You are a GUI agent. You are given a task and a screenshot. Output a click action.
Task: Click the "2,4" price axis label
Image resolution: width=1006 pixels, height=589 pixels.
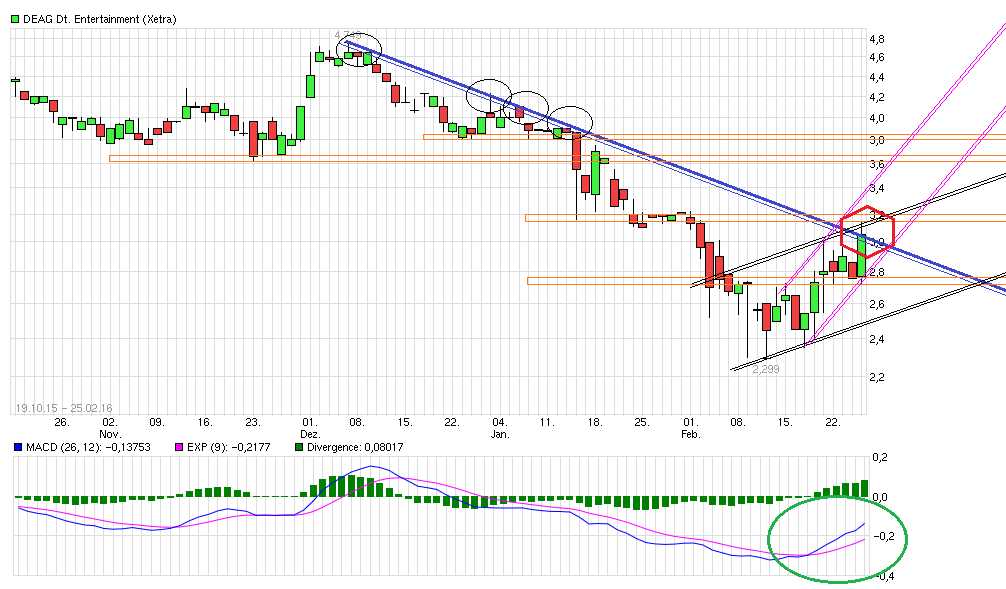pyautogui.click(x=877, y=339)
